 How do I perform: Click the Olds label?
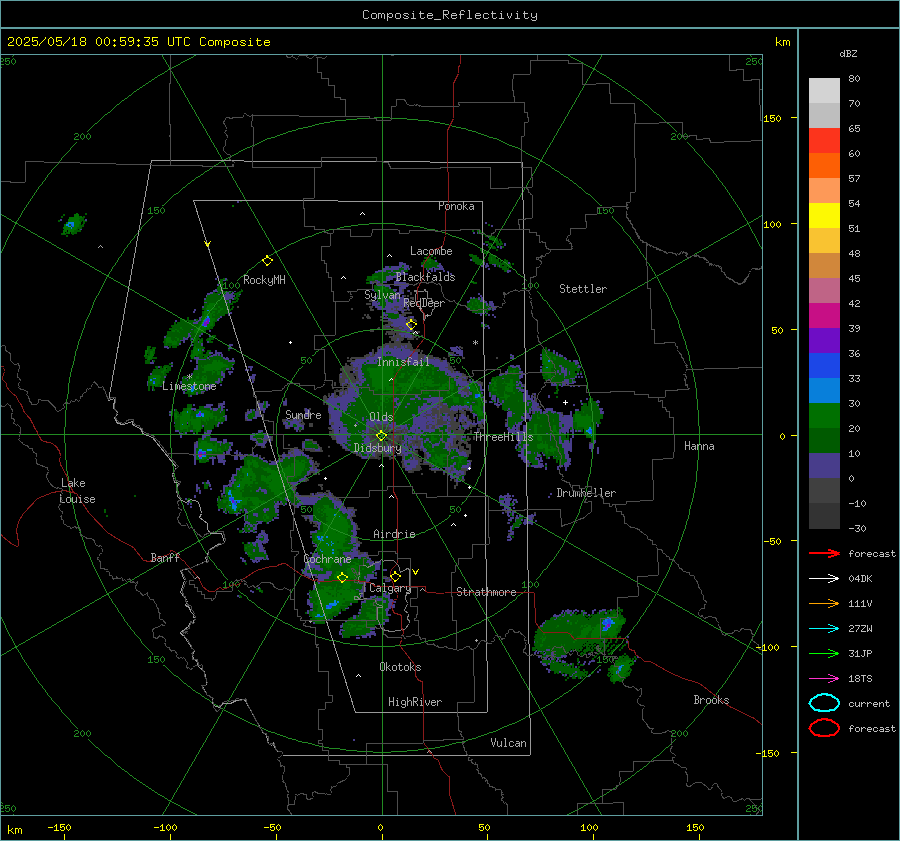coord(381,417)
